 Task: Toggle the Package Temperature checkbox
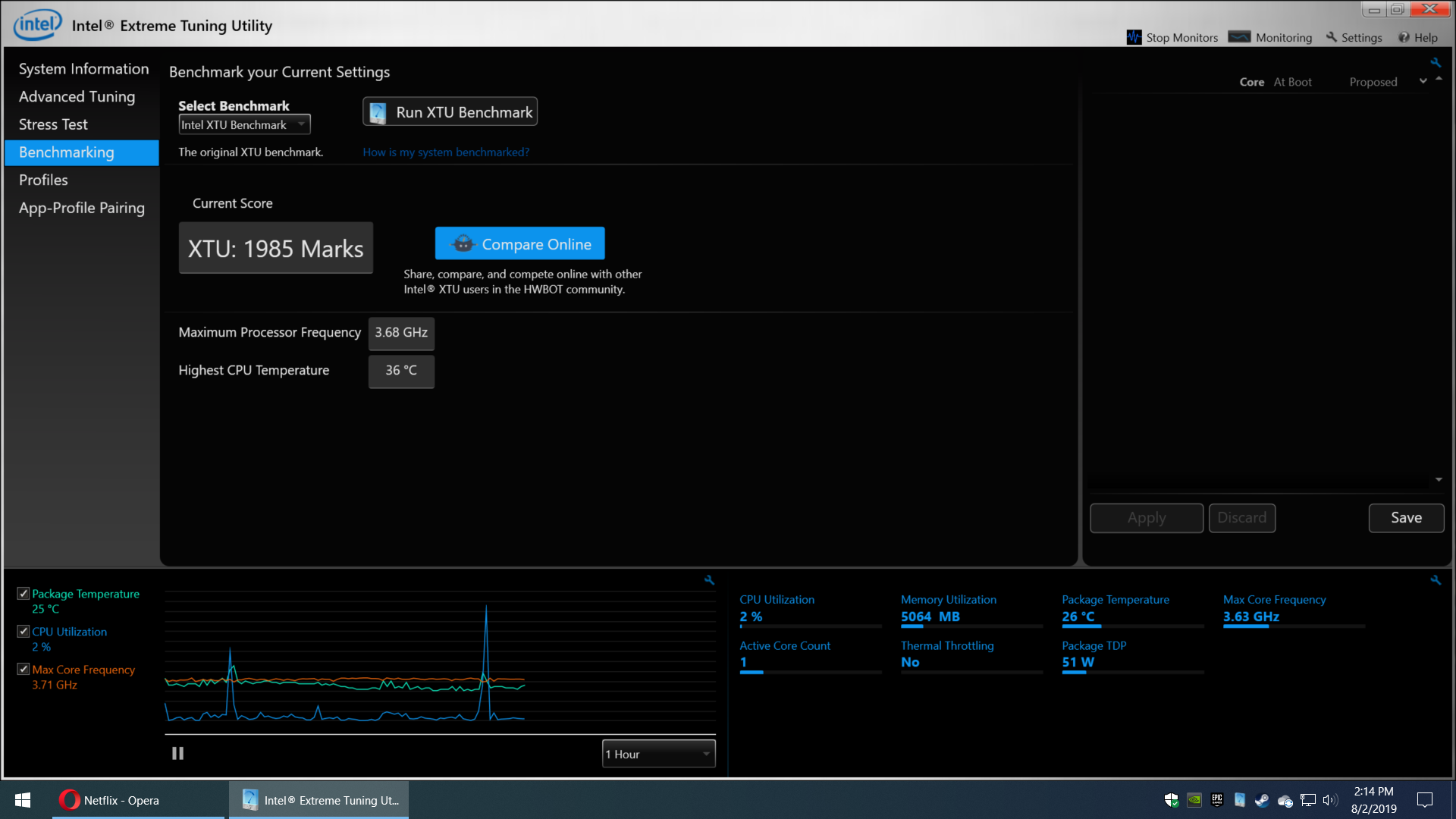point(24,594)
